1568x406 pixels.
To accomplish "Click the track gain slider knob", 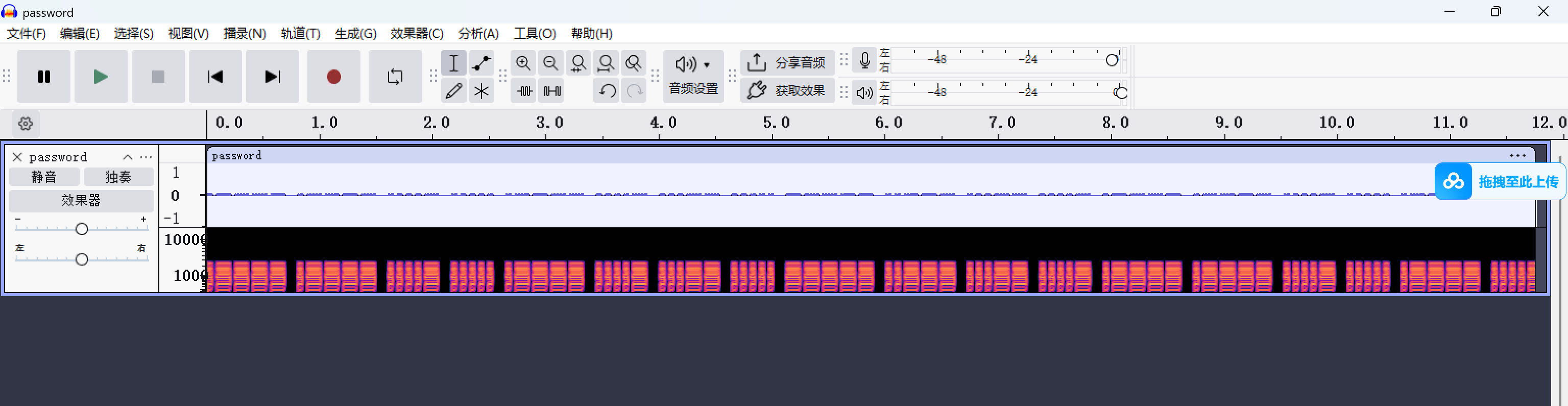I will (x=82, y=229).
